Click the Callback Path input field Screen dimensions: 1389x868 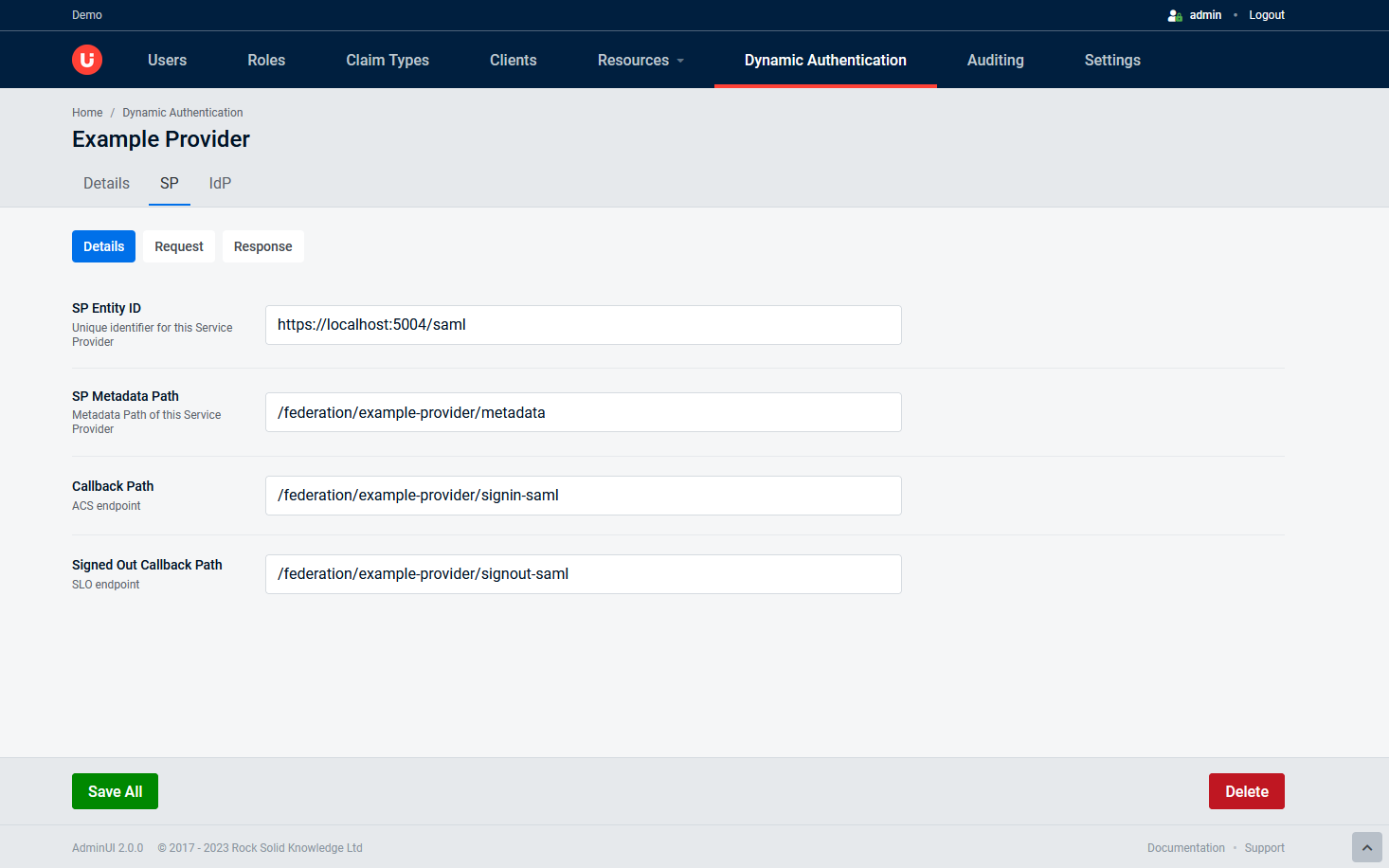583,495
